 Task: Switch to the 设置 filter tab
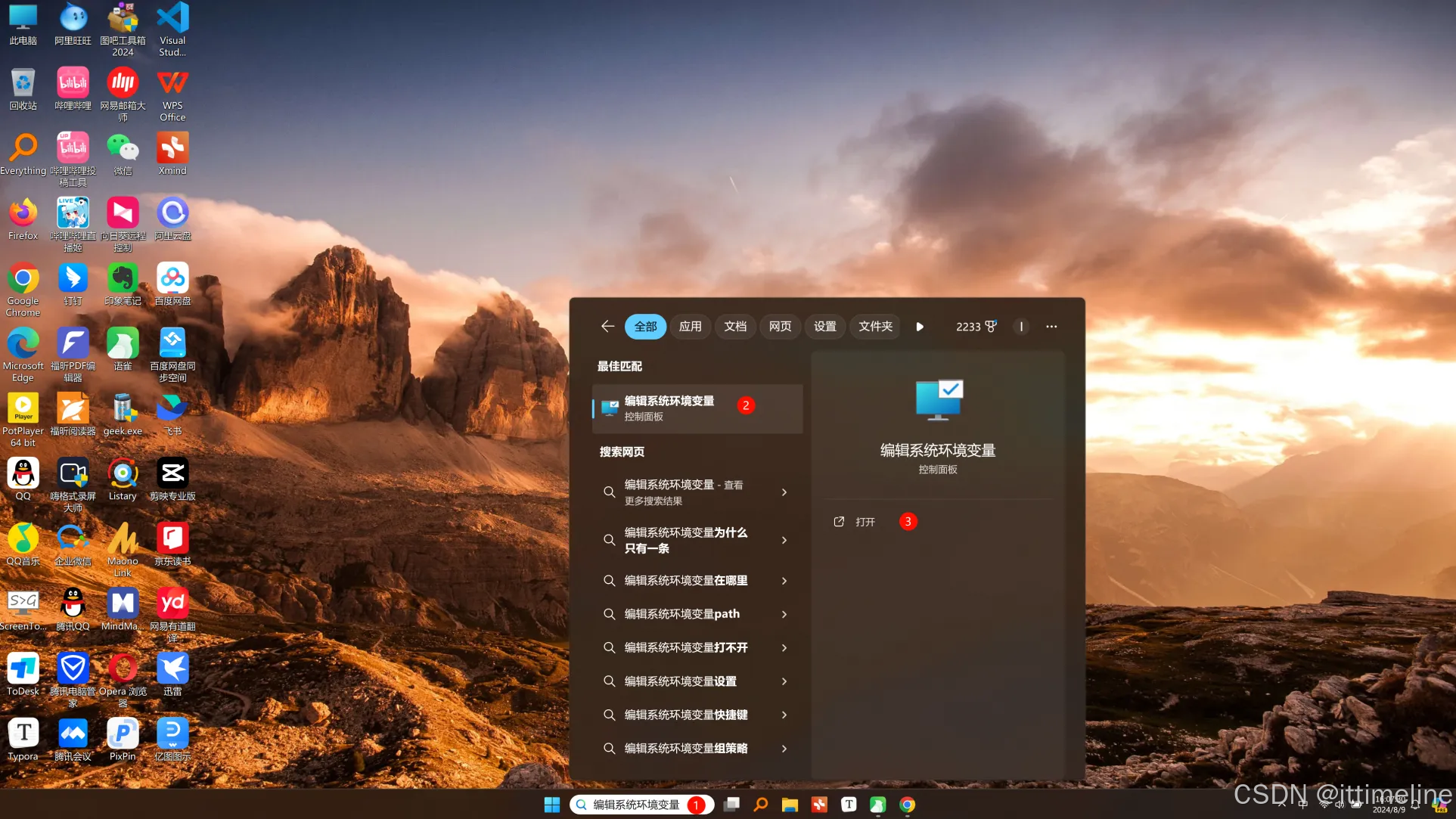824,327
